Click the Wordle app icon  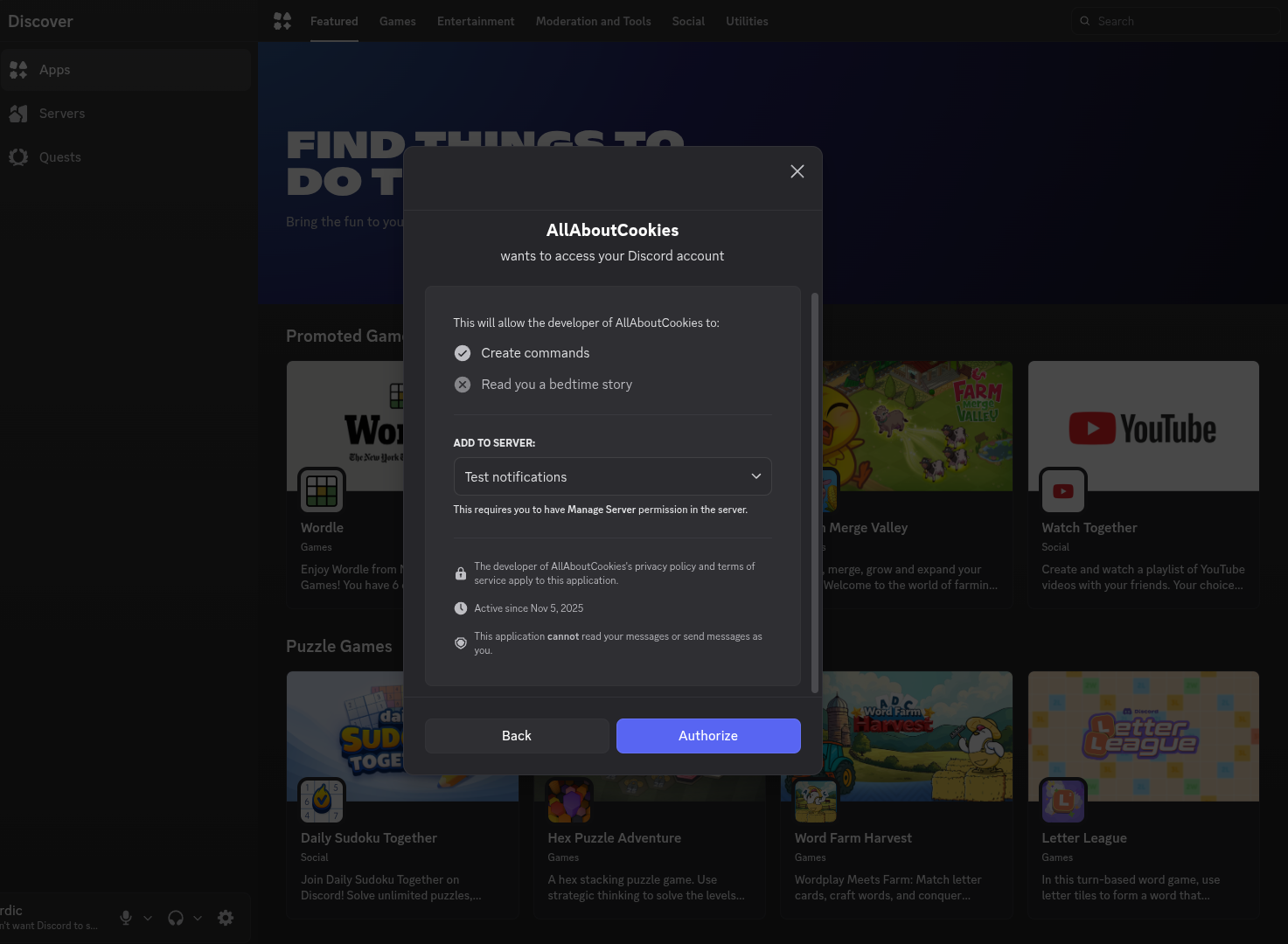(x=322, y=490)
